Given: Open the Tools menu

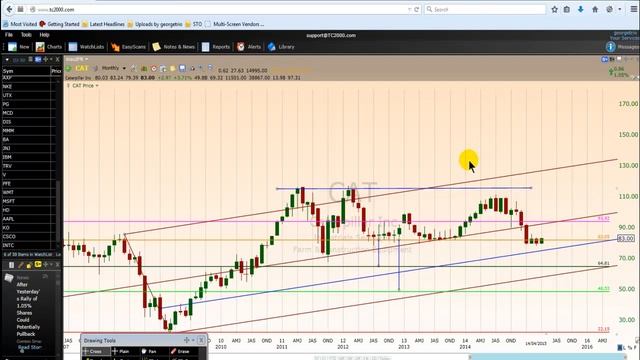Looking at the screenshot, I should [x=26, y=35].
